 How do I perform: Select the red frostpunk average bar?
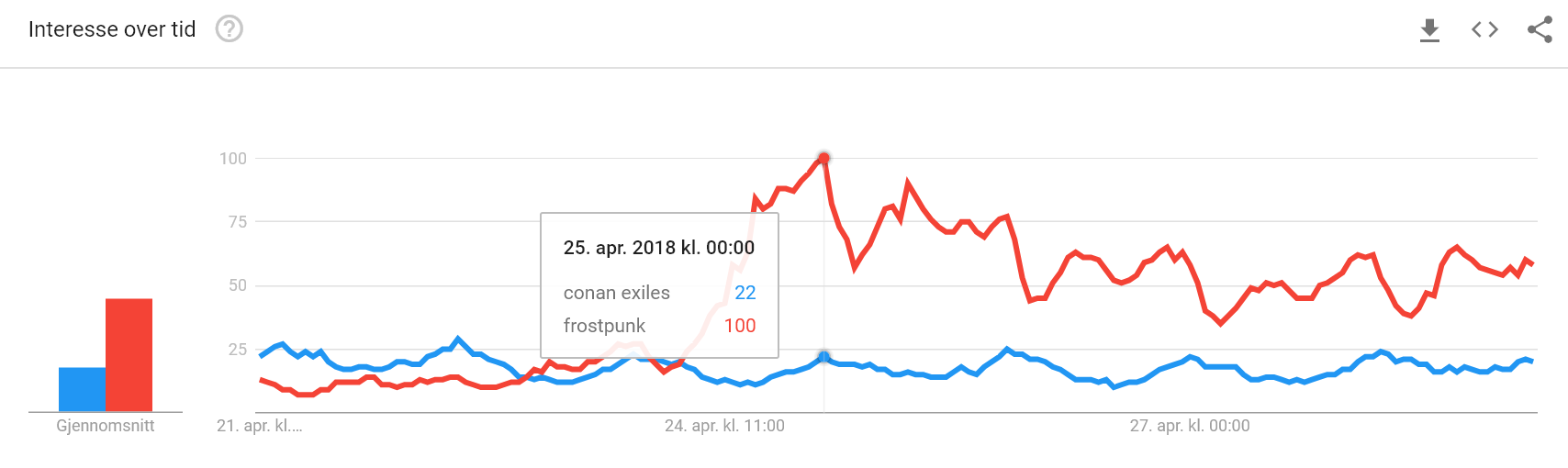point(129,355)
